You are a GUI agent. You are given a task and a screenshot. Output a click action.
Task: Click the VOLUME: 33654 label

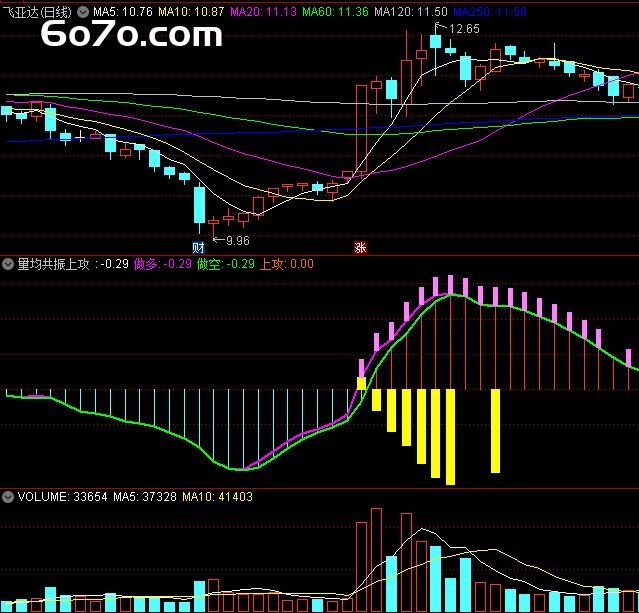coord(62,497)
